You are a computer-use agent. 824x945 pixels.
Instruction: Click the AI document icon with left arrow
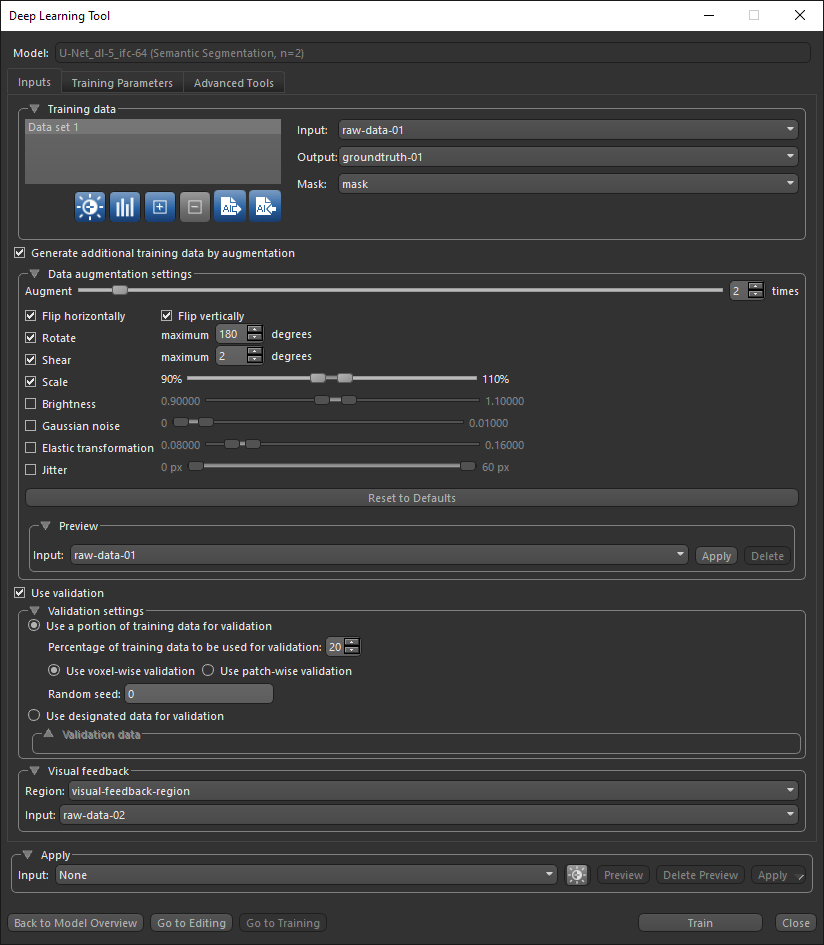coord(265,206)
